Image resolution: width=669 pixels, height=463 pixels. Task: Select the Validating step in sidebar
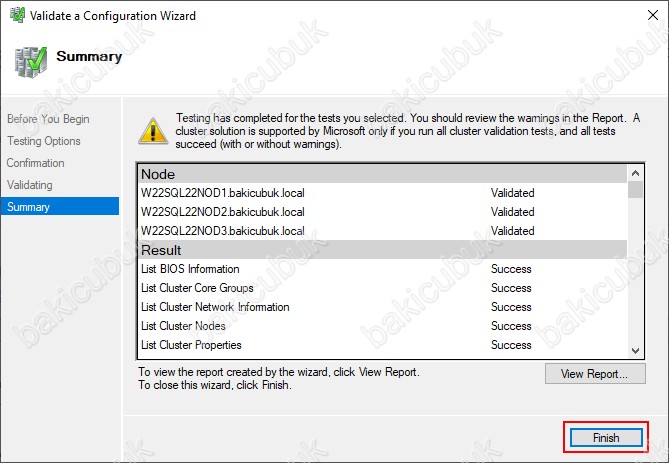(x=29, y=185)
